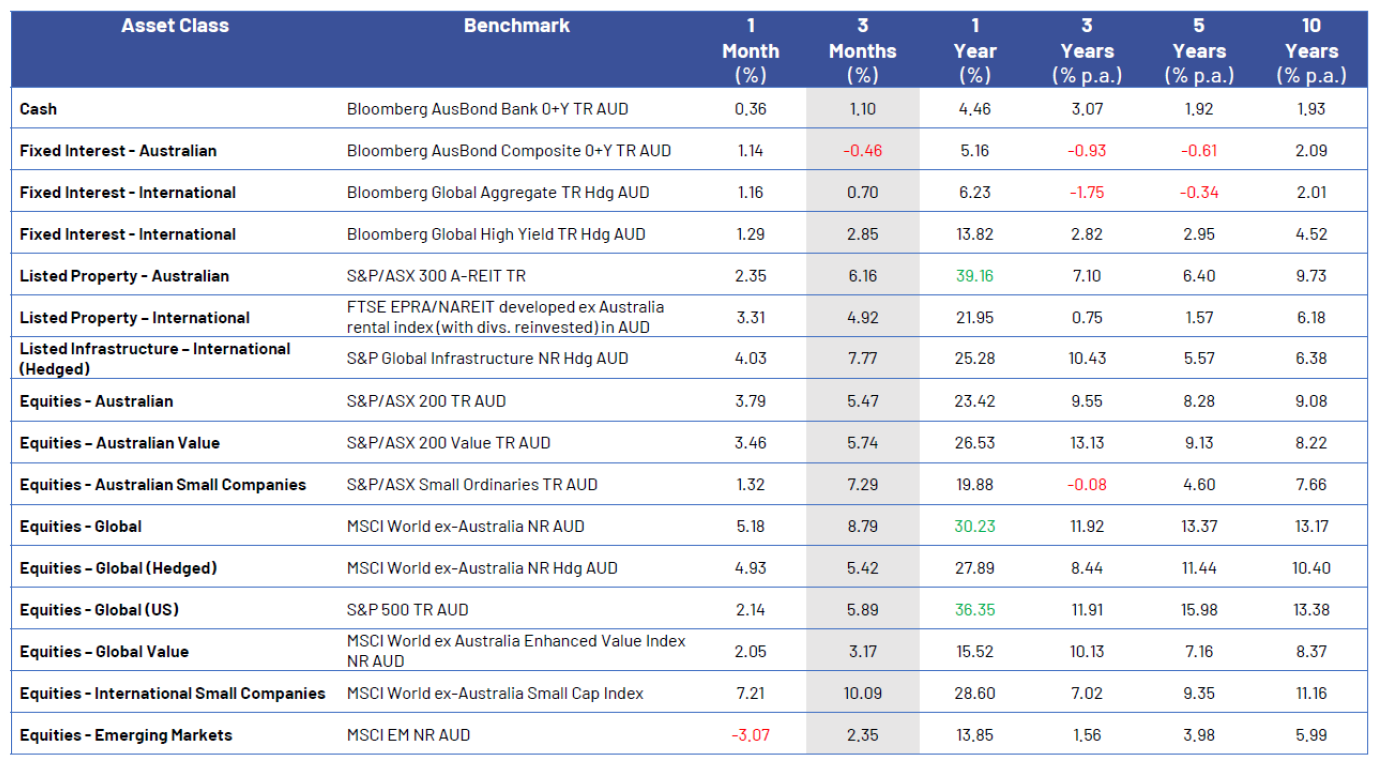Click Bloomberg AusBond Composite 0+Y TR AUD
The width and height of the screenshot is (1377, 762).
point(508,151)
